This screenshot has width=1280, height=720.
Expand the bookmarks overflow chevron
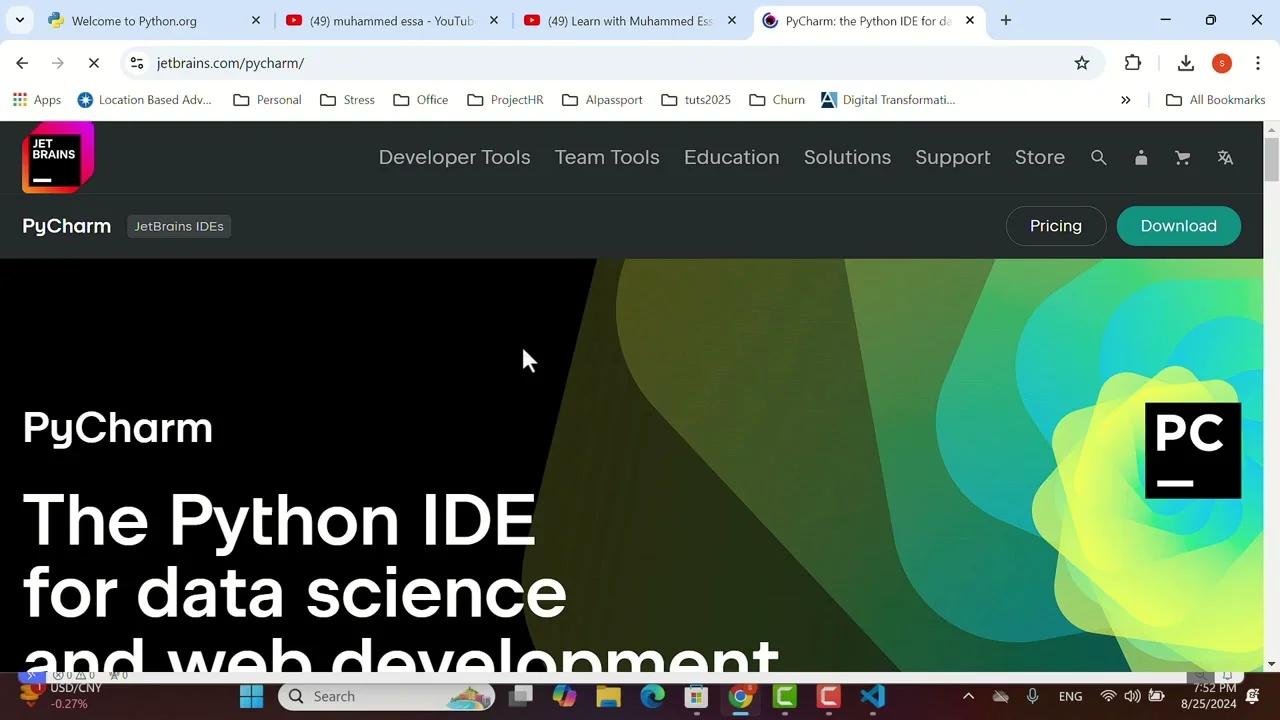pos(1126,99)
